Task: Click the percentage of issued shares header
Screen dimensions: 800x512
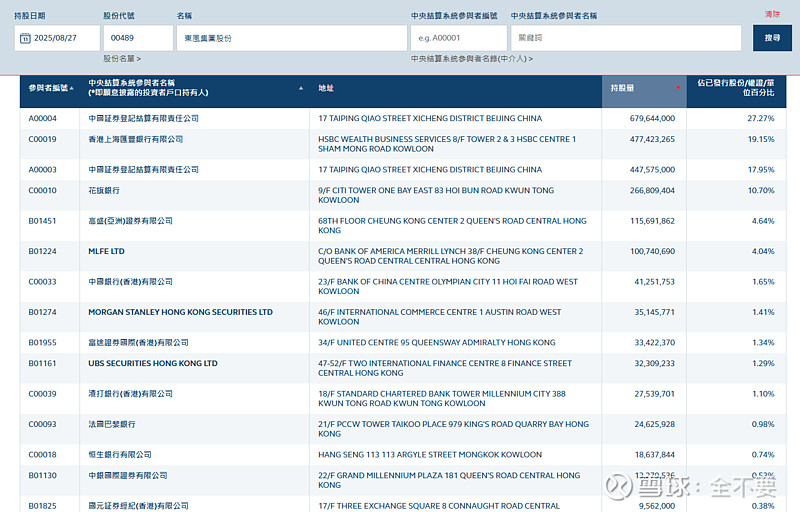Action: coord(736,88)
